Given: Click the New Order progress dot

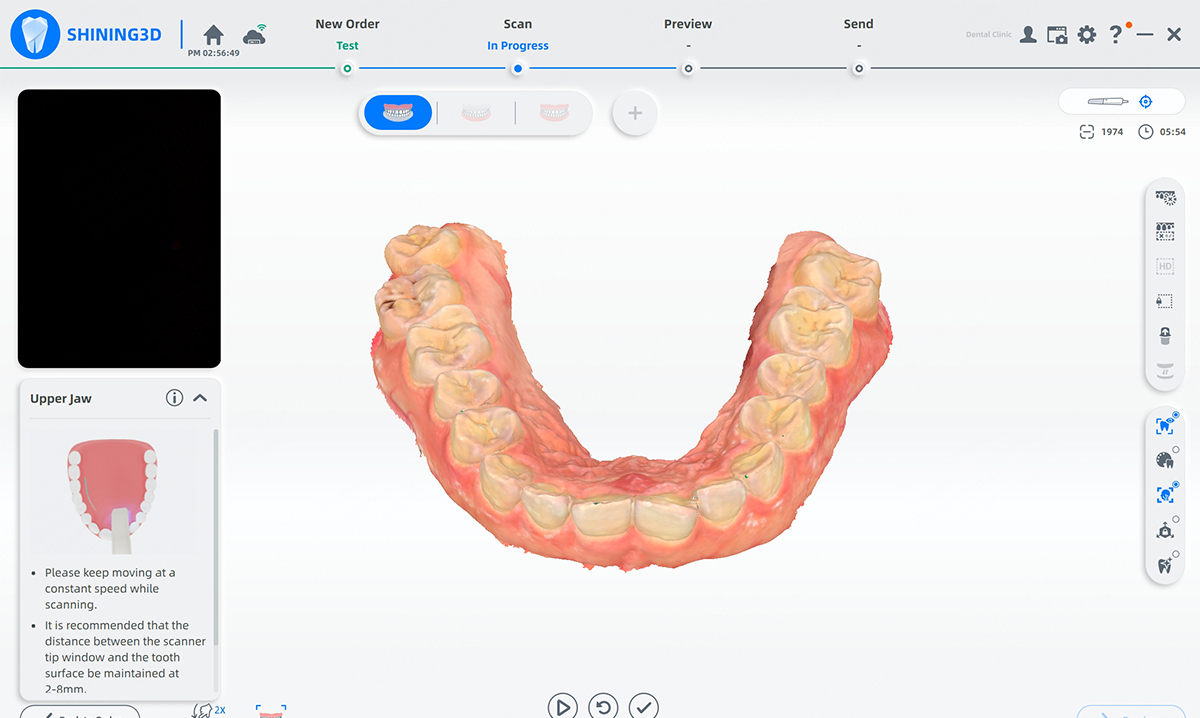Looking at the screenshot, I should coord(347,69).
